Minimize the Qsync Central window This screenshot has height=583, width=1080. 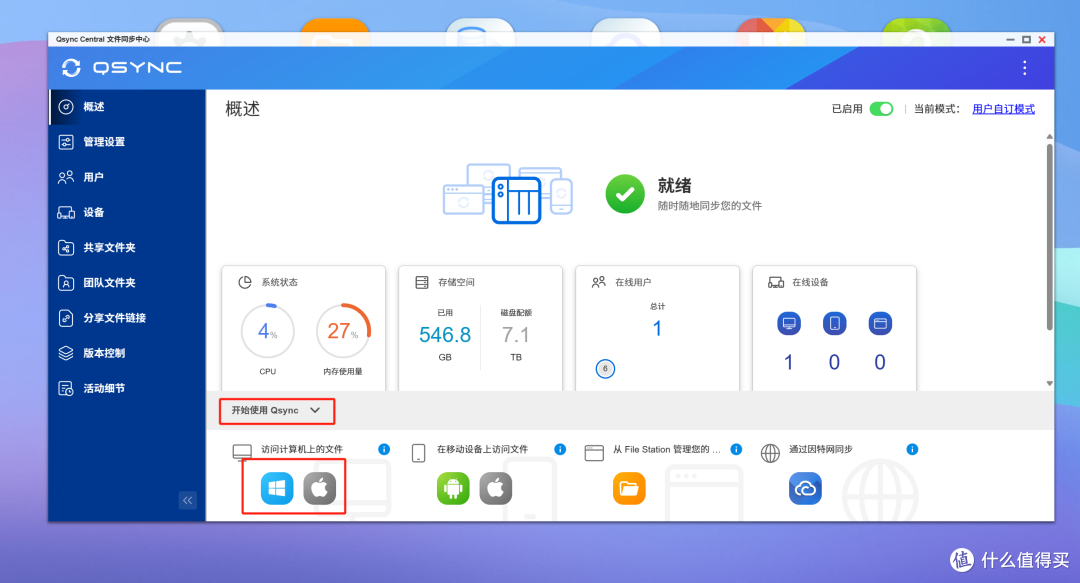(1010, 39)
